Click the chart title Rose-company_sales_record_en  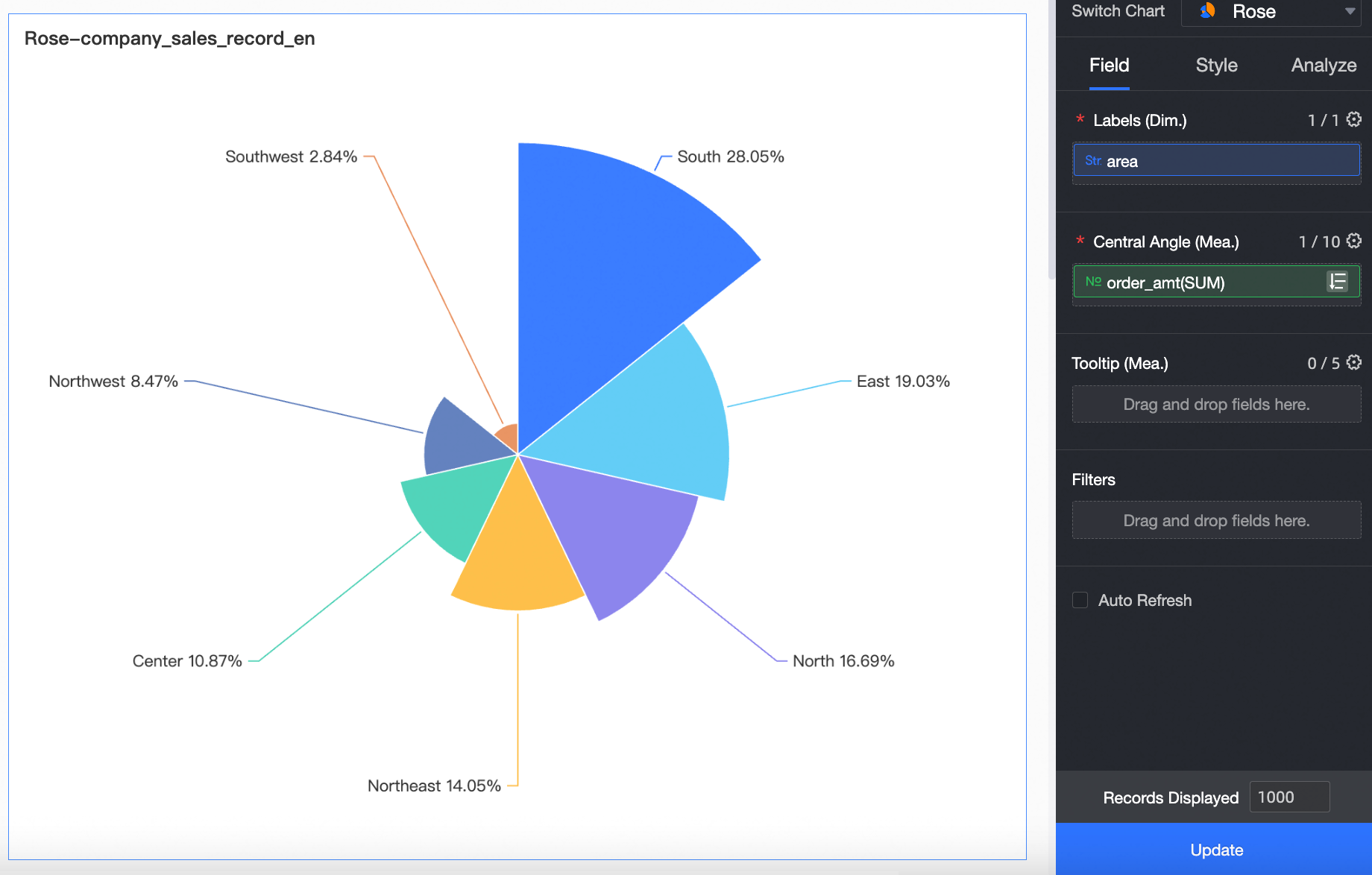pos(170,38)
